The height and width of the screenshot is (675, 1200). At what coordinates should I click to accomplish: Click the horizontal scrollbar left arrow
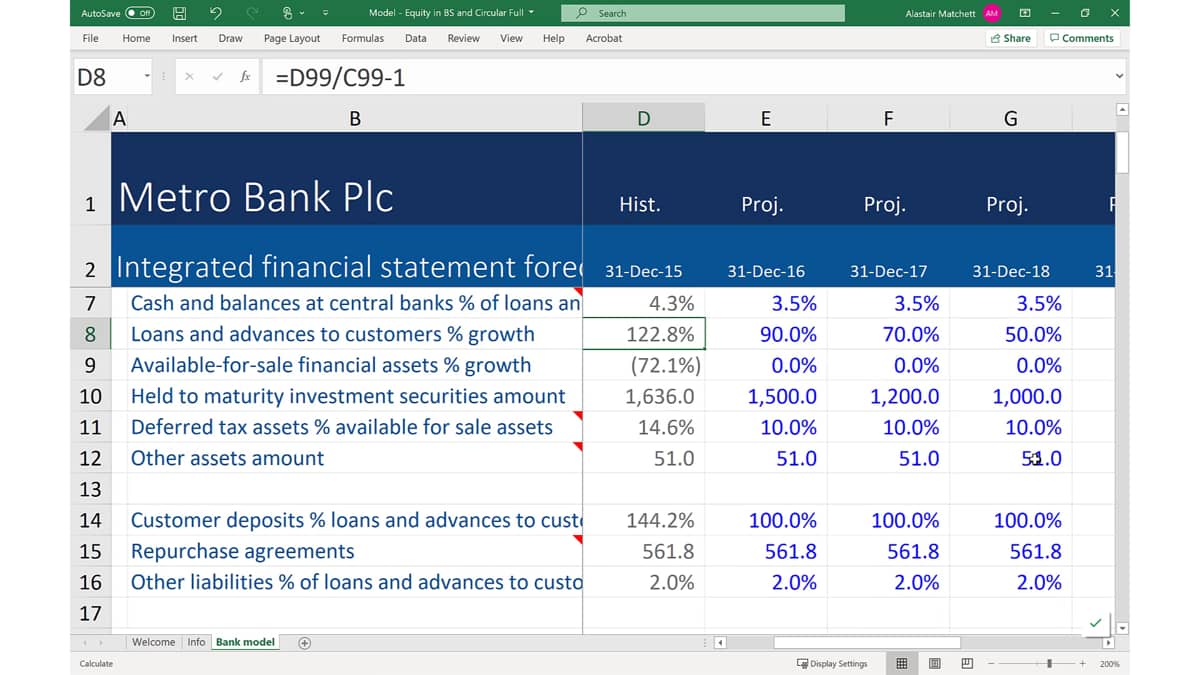(x=720, y=643)
